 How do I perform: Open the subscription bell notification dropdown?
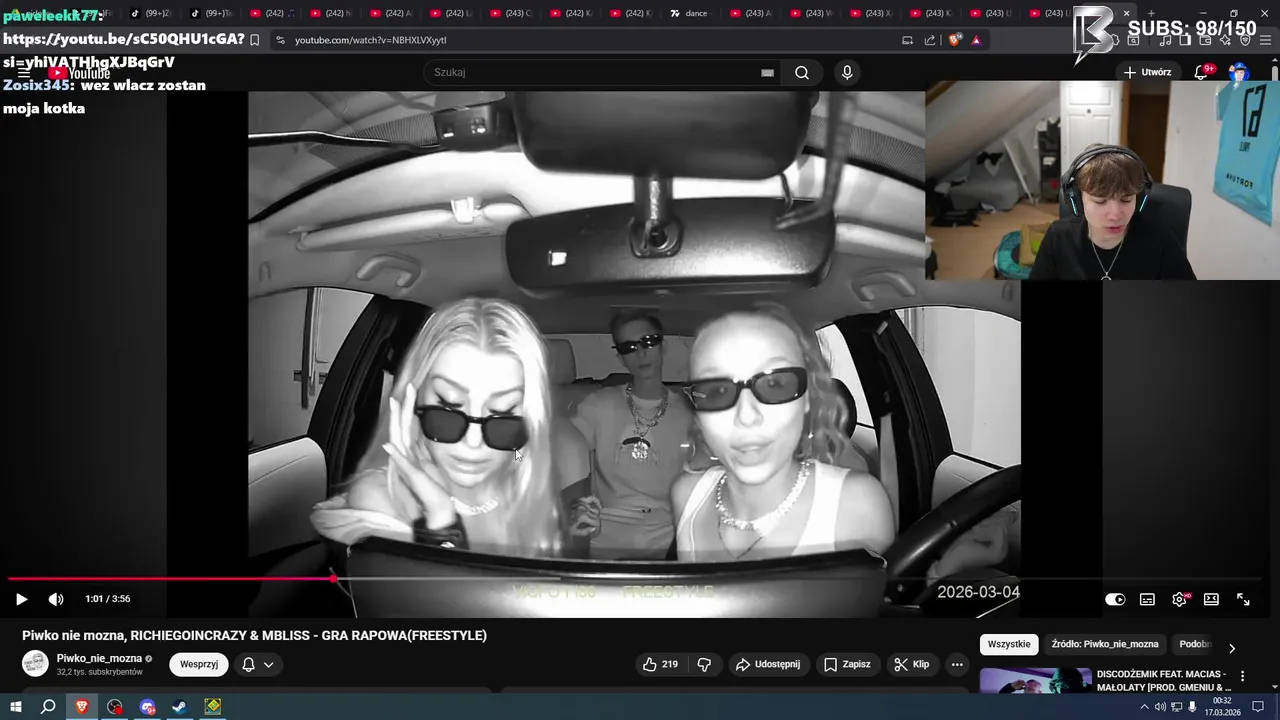(x=258, y=664)
